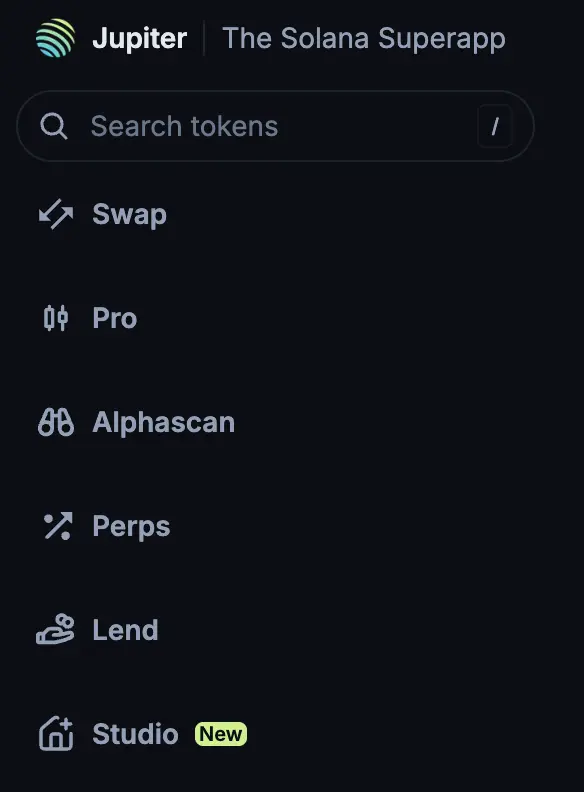
Task: Click the Swap arrows icon
Action: tap(56, 214)
